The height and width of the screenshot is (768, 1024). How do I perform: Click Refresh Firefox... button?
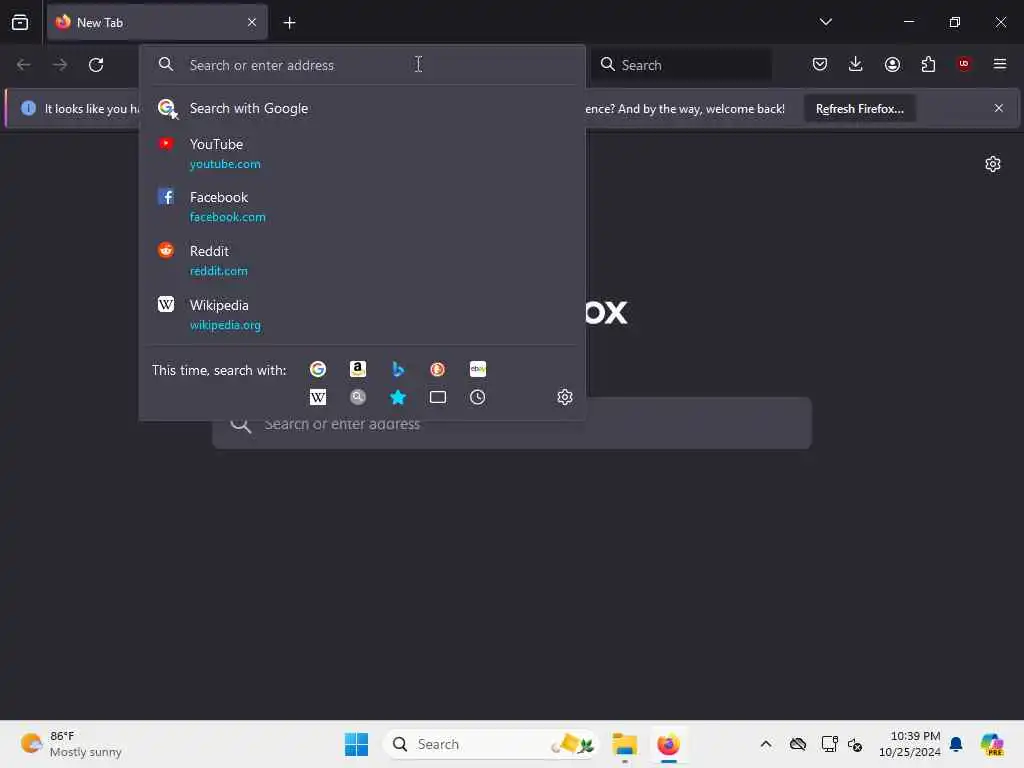tap(859, 108)
